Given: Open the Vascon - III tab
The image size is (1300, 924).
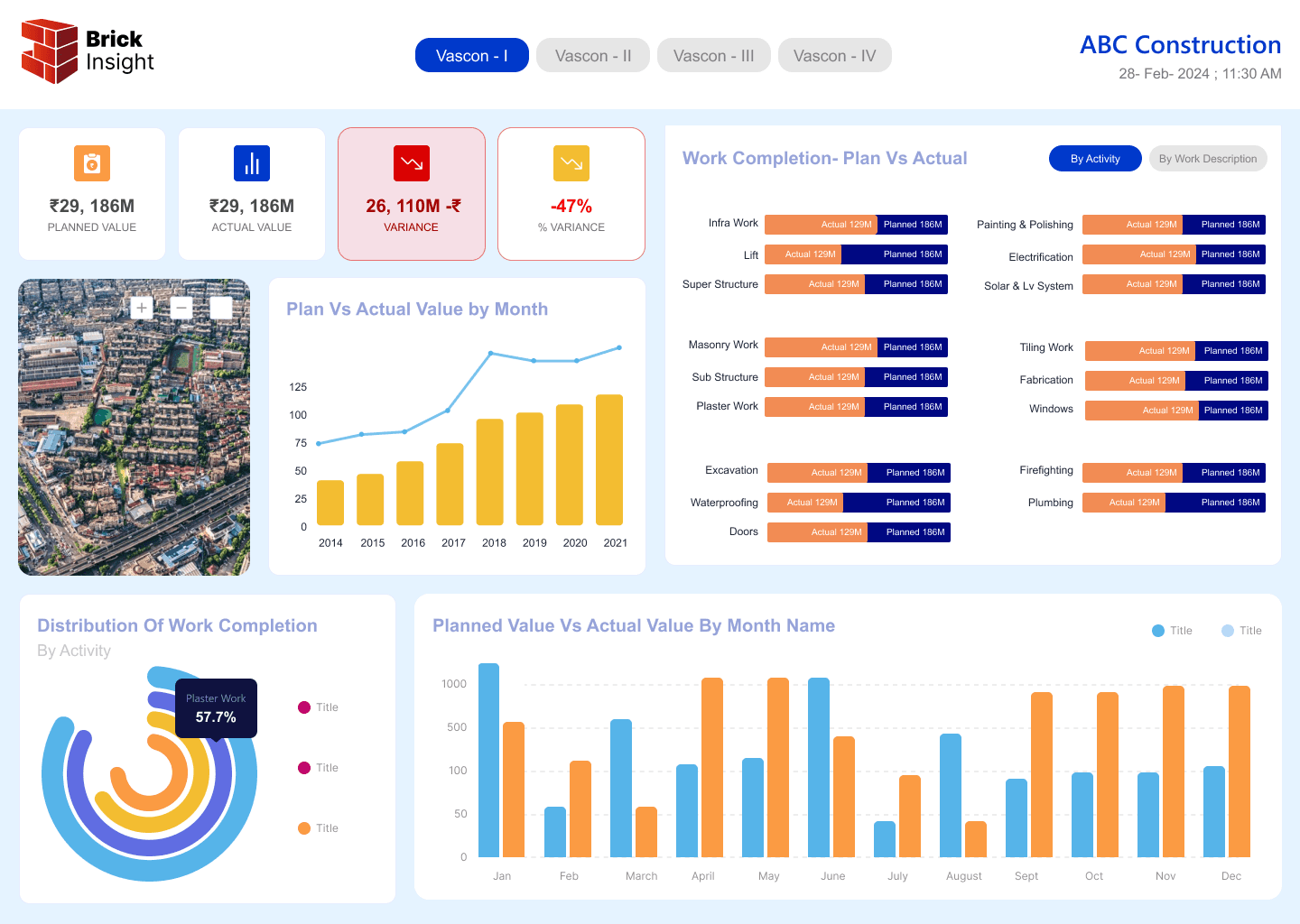Looking at the screenshot, I should tap(714, 55).
